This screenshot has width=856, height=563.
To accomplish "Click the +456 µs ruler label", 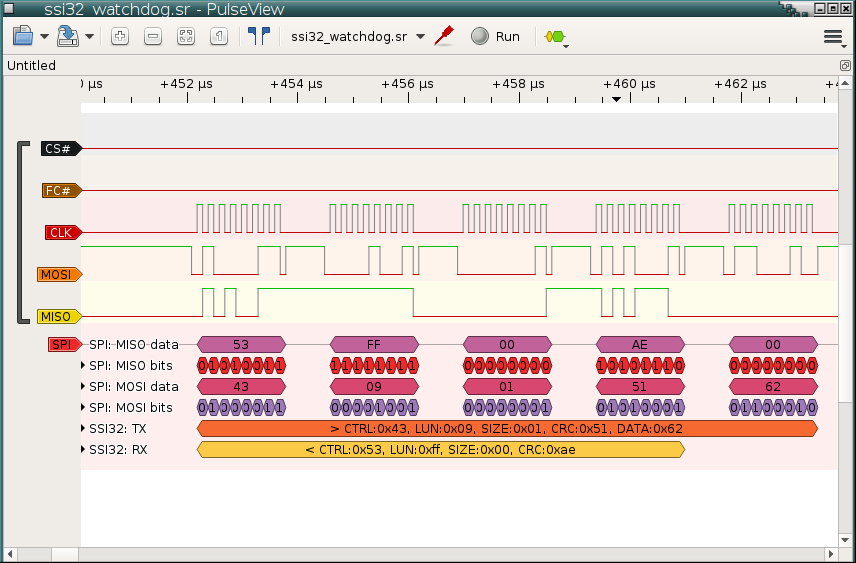I will (407, 84).
